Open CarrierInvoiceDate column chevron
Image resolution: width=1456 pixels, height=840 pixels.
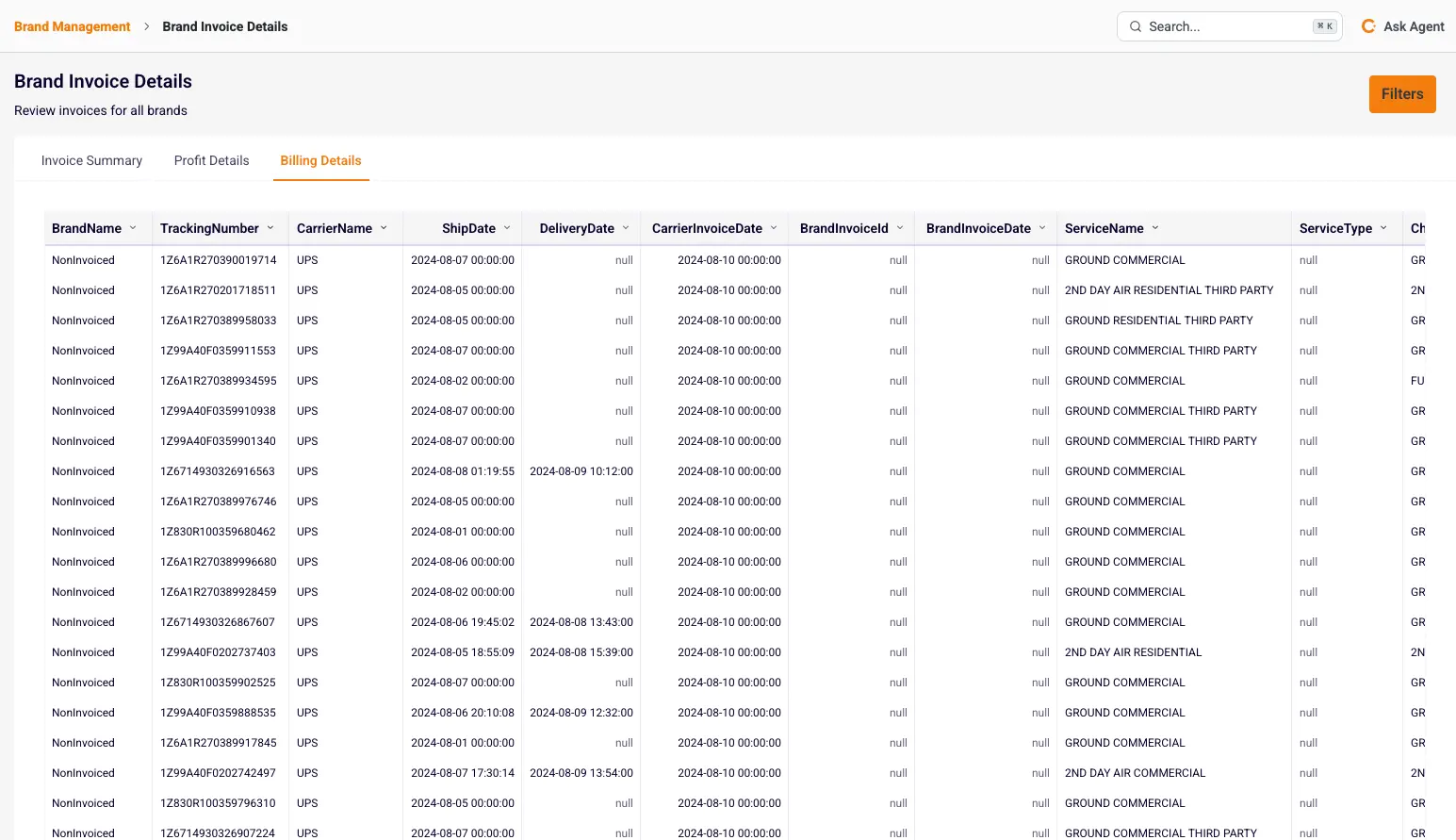pyautogui.click(x=774, y=228)
